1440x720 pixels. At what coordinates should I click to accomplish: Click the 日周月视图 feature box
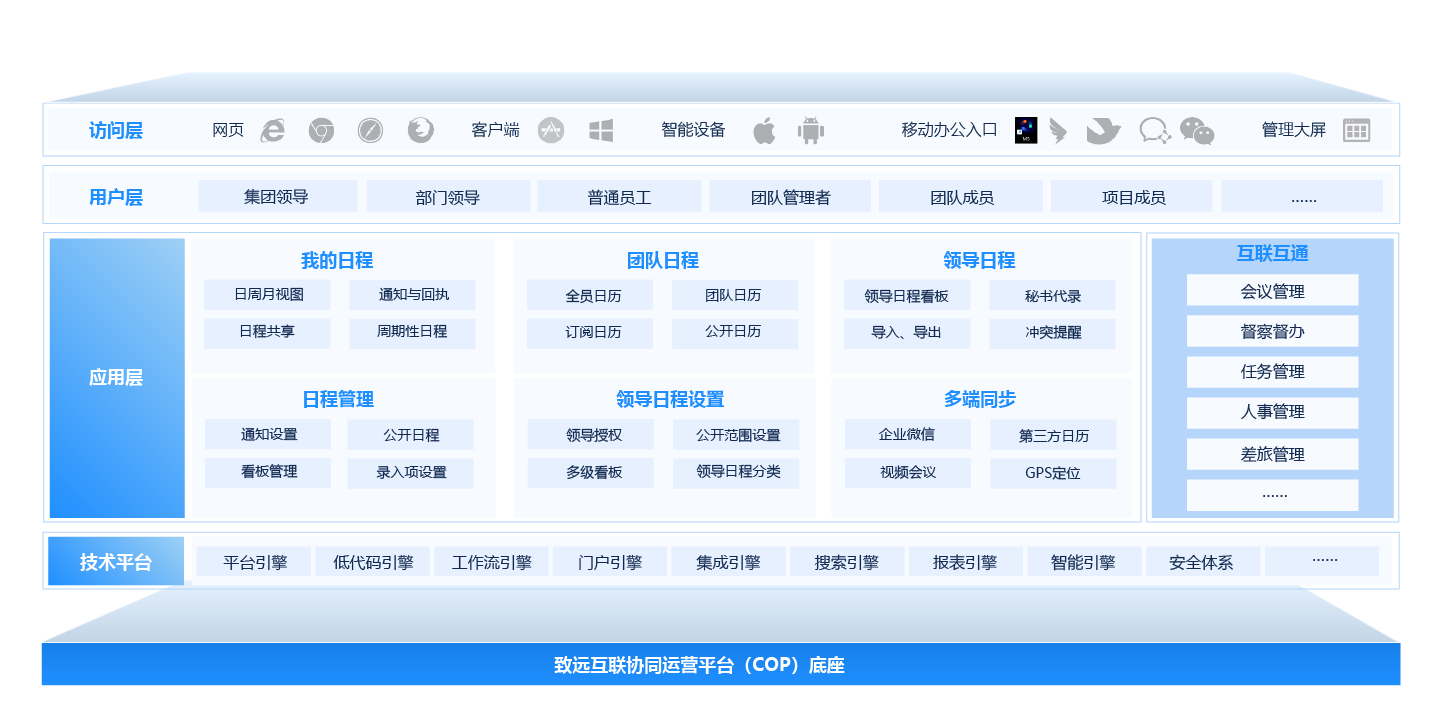tap(267, 295)
